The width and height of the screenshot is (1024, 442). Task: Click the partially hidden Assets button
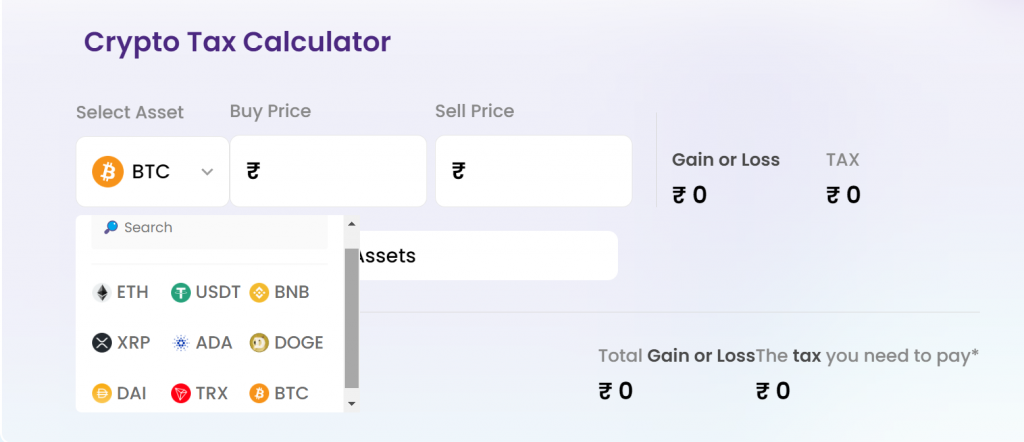coord(488,255)
